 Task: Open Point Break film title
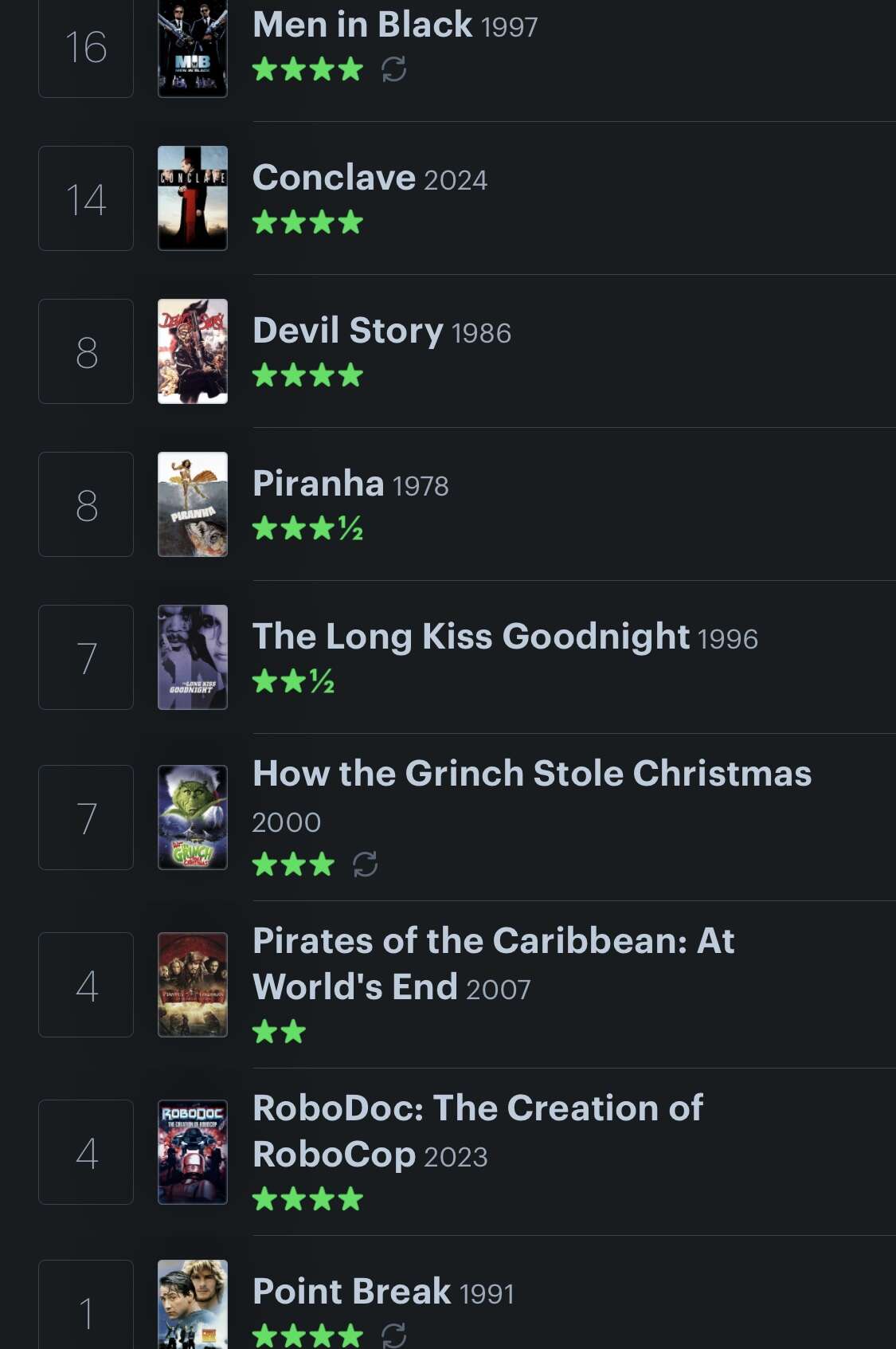(351, 1292)
